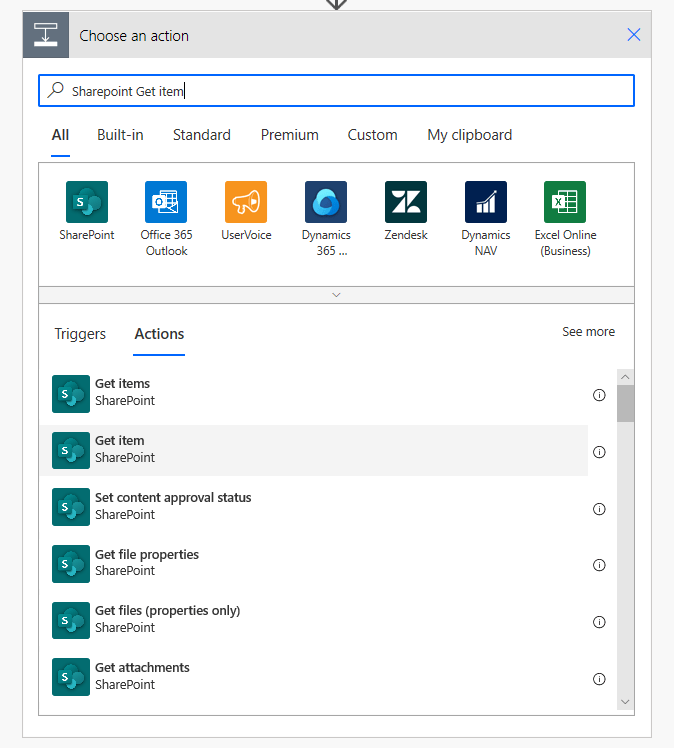Switch to the Built-in tab

pos(120,135)
